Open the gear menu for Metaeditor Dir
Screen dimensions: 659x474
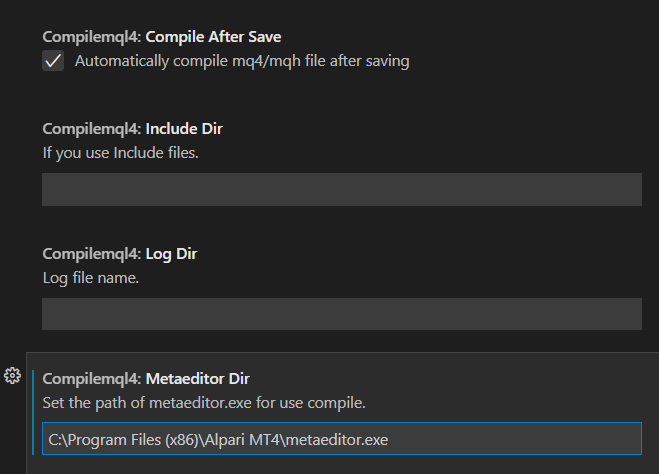(x=12, y=375)
